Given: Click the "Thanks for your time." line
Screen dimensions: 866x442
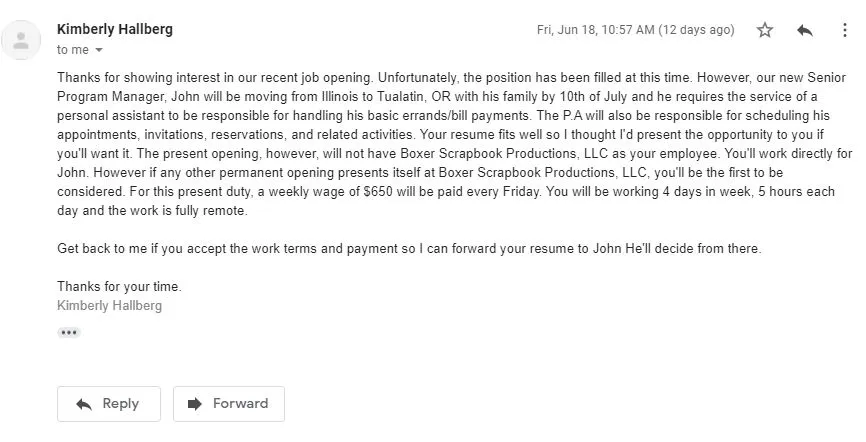Looking at the screenshot, I should (x=119, y=287).
